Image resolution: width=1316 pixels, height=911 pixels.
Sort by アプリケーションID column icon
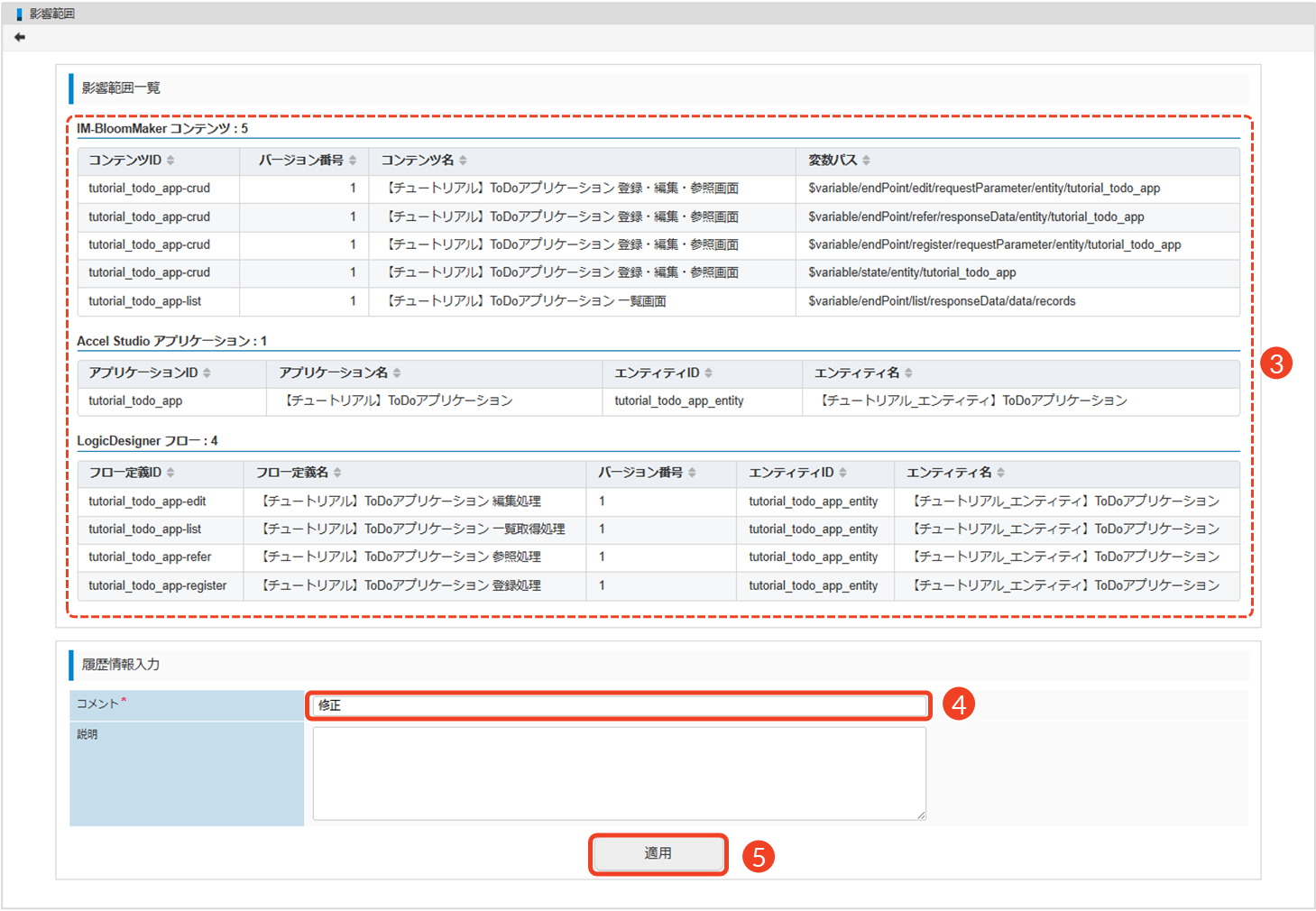tap(207, 373)
